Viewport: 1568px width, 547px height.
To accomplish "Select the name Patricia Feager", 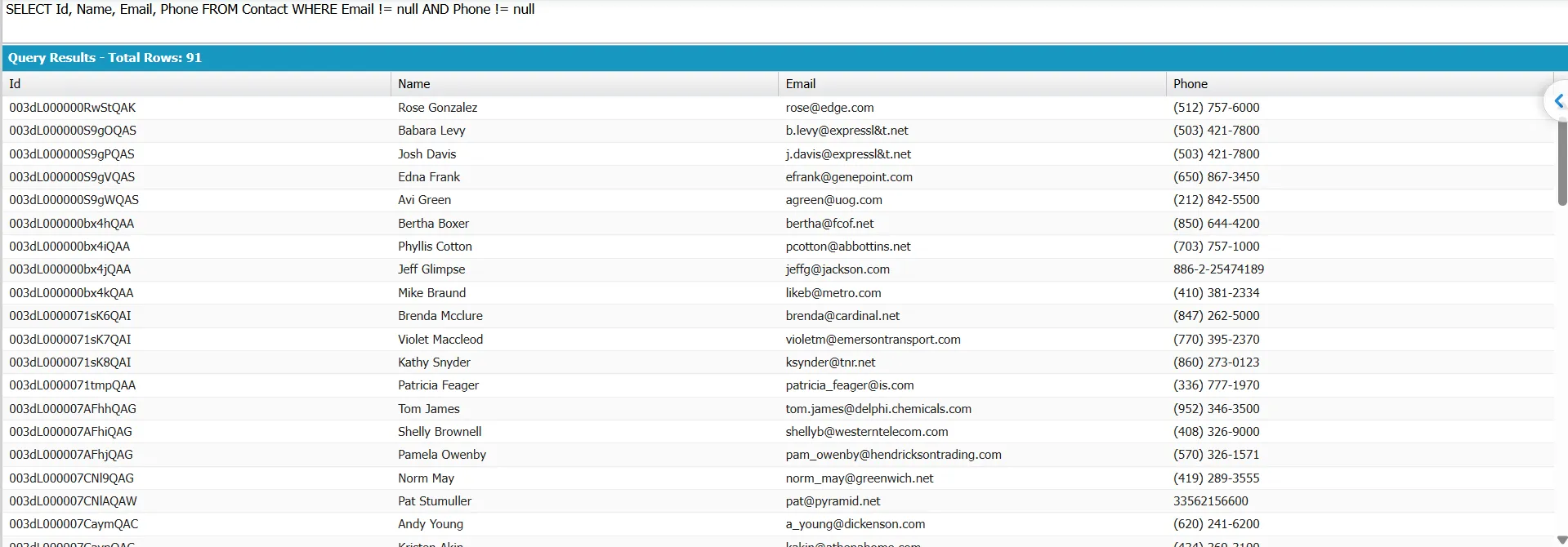I will (438, 385).
